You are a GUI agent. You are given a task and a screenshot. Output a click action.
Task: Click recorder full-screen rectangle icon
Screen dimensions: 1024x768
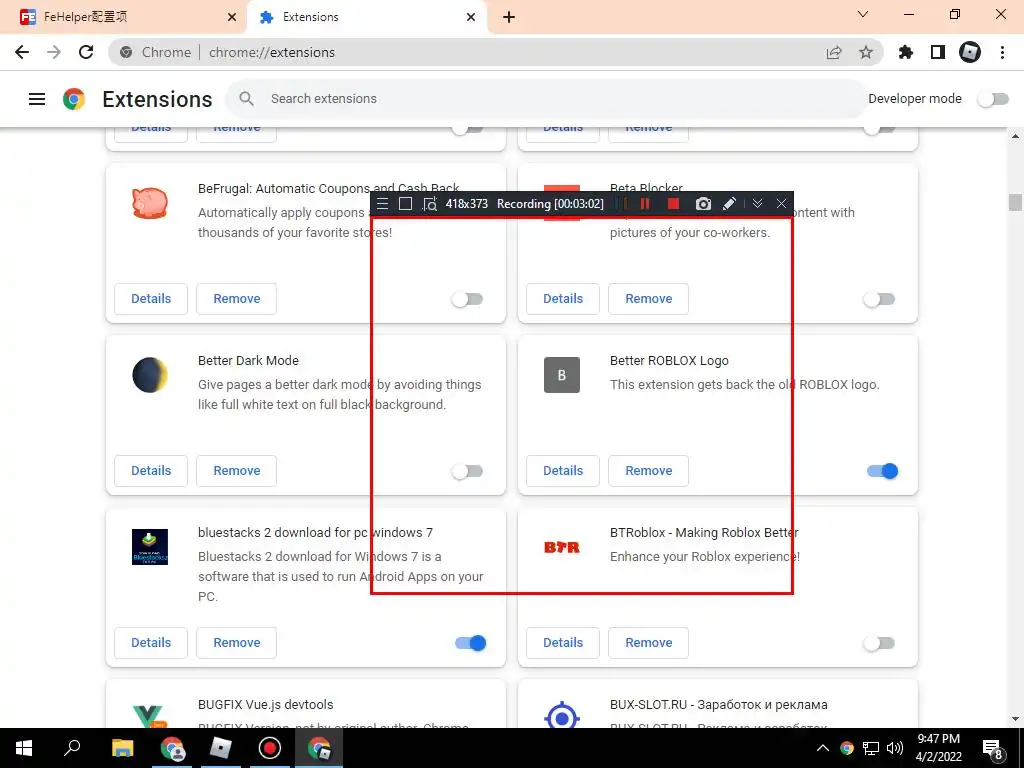coord(406,204)
